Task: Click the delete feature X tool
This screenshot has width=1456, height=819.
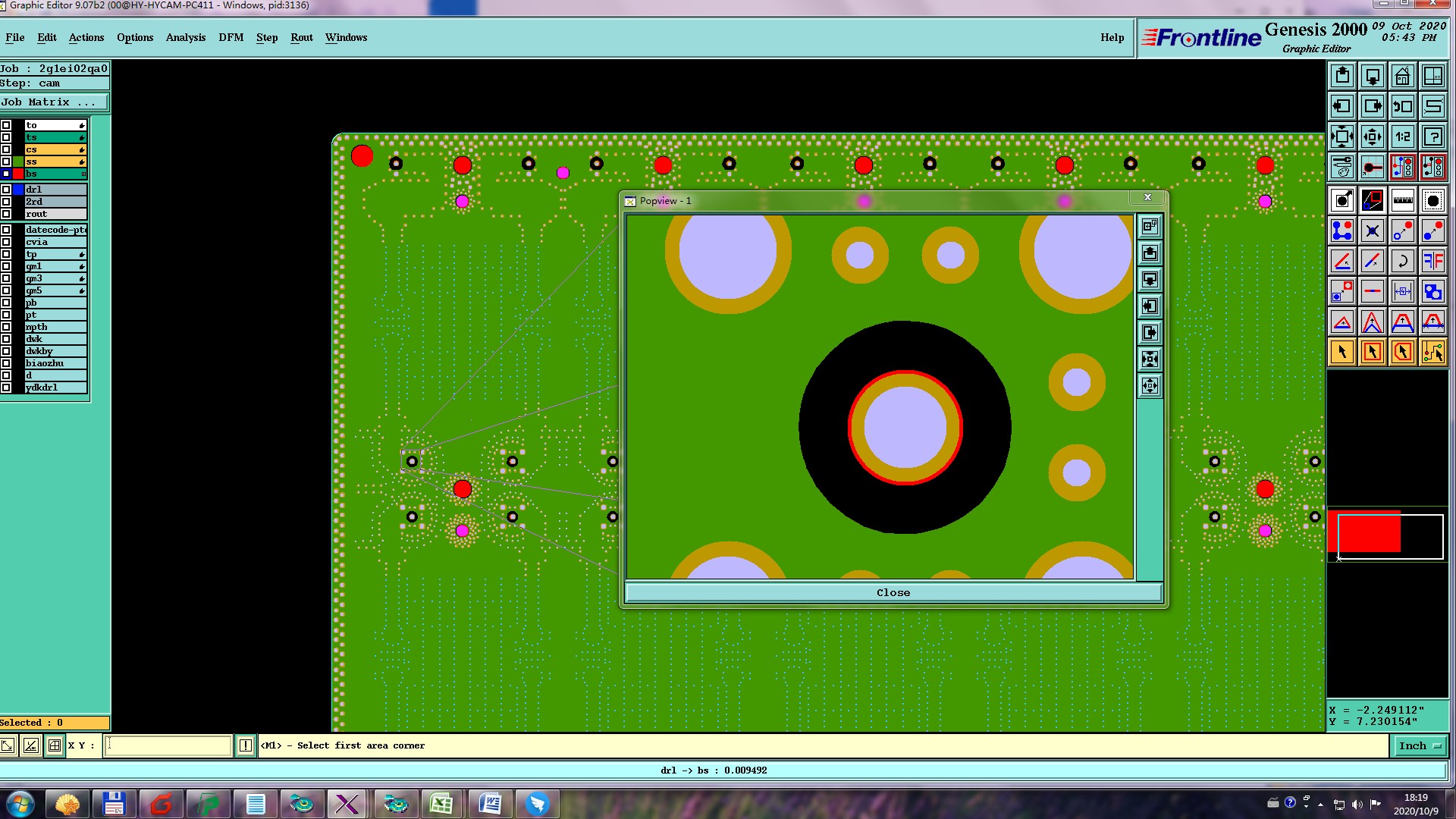Action: (x=1372, y=231)
